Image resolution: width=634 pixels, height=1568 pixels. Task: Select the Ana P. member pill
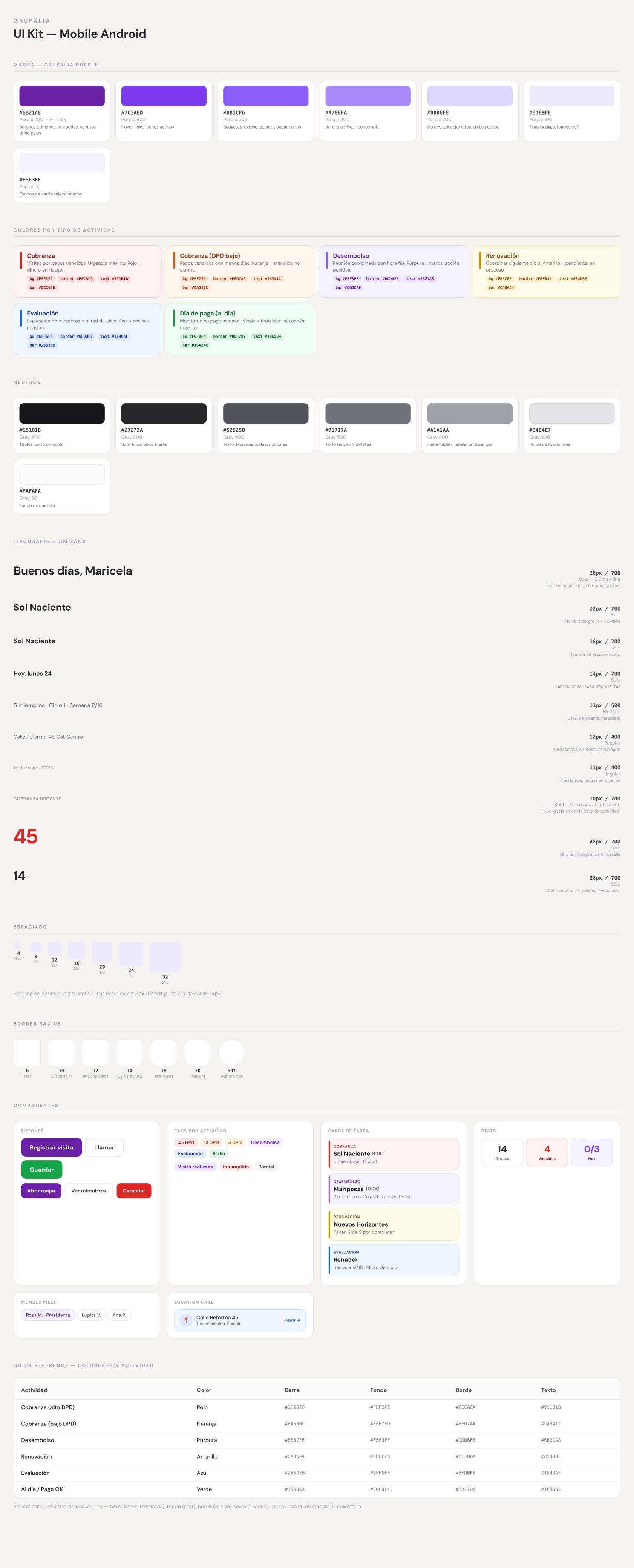(x=119, y=1315)
